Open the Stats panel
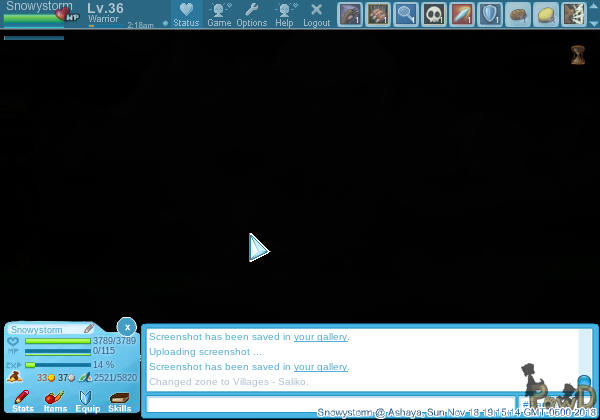Viewport: 600px width, 420px height. coord(22,401)
